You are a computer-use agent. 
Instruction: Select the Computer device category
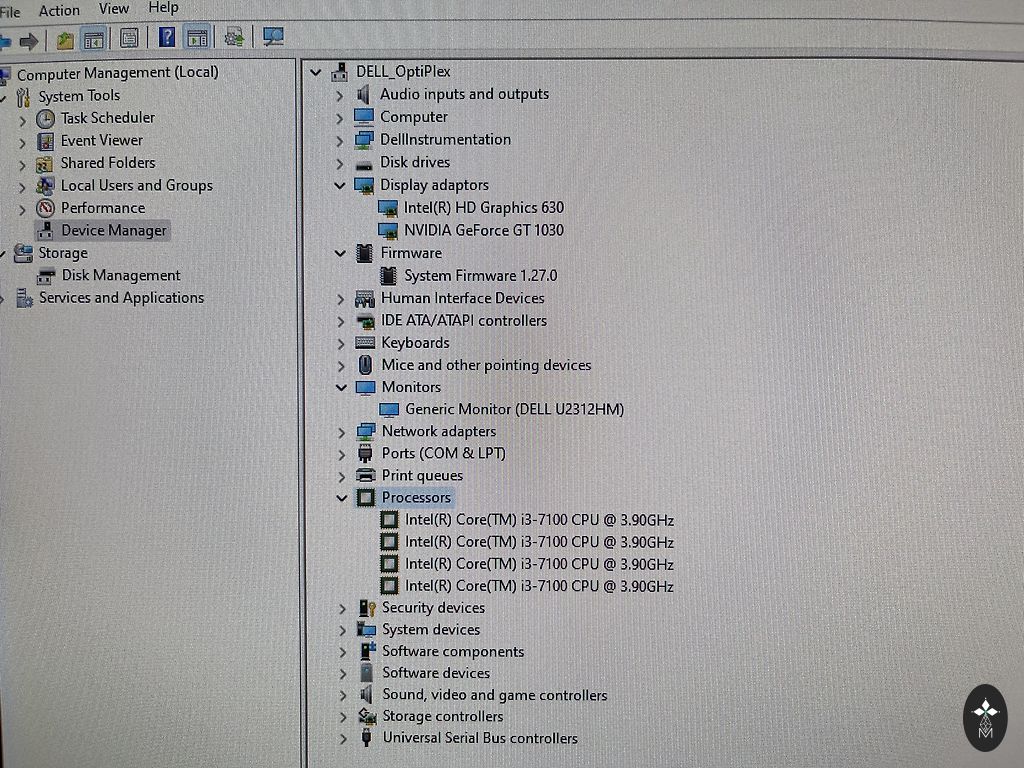[414, 117]
